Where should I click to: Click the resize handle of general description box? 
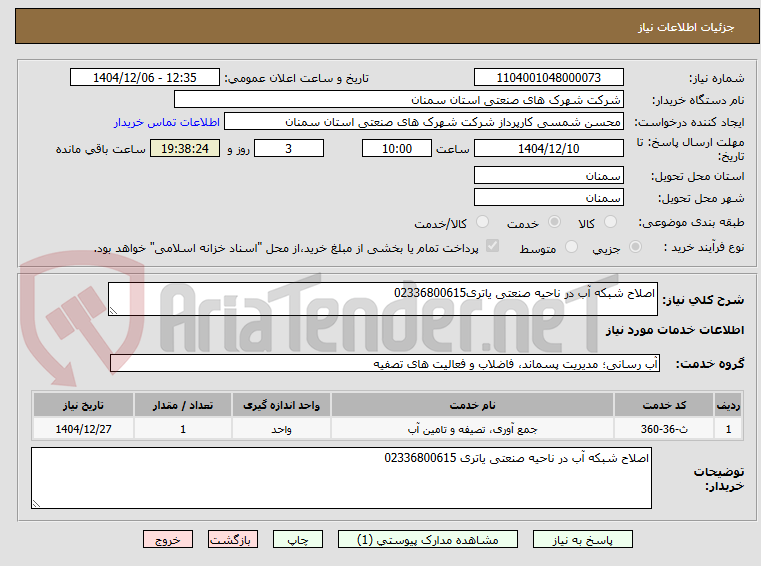click(113, 310)
